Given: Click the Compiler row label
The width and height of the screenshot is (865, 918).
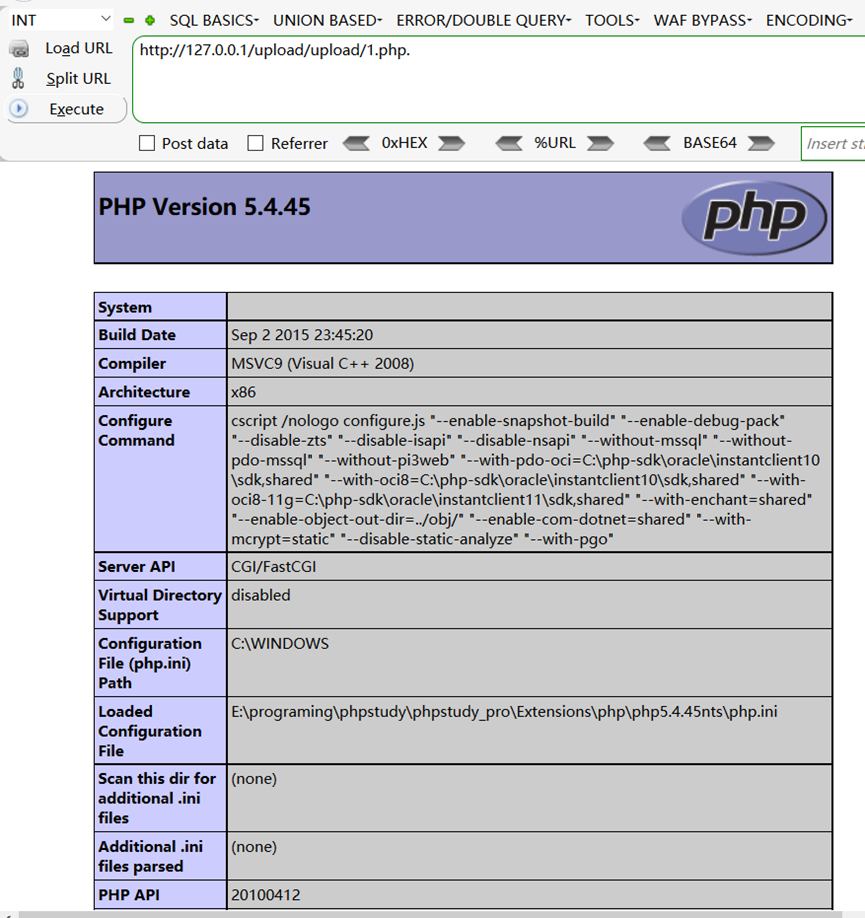Looking at the screenshot, I should [132, 364].
